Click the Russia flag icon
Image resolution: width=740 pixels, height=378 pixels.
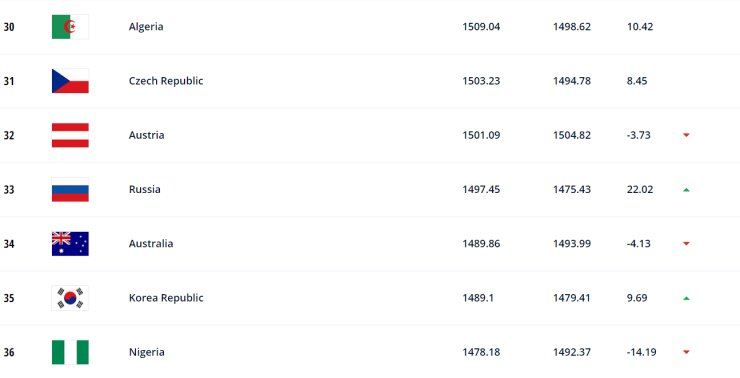(x=70, y=190)
